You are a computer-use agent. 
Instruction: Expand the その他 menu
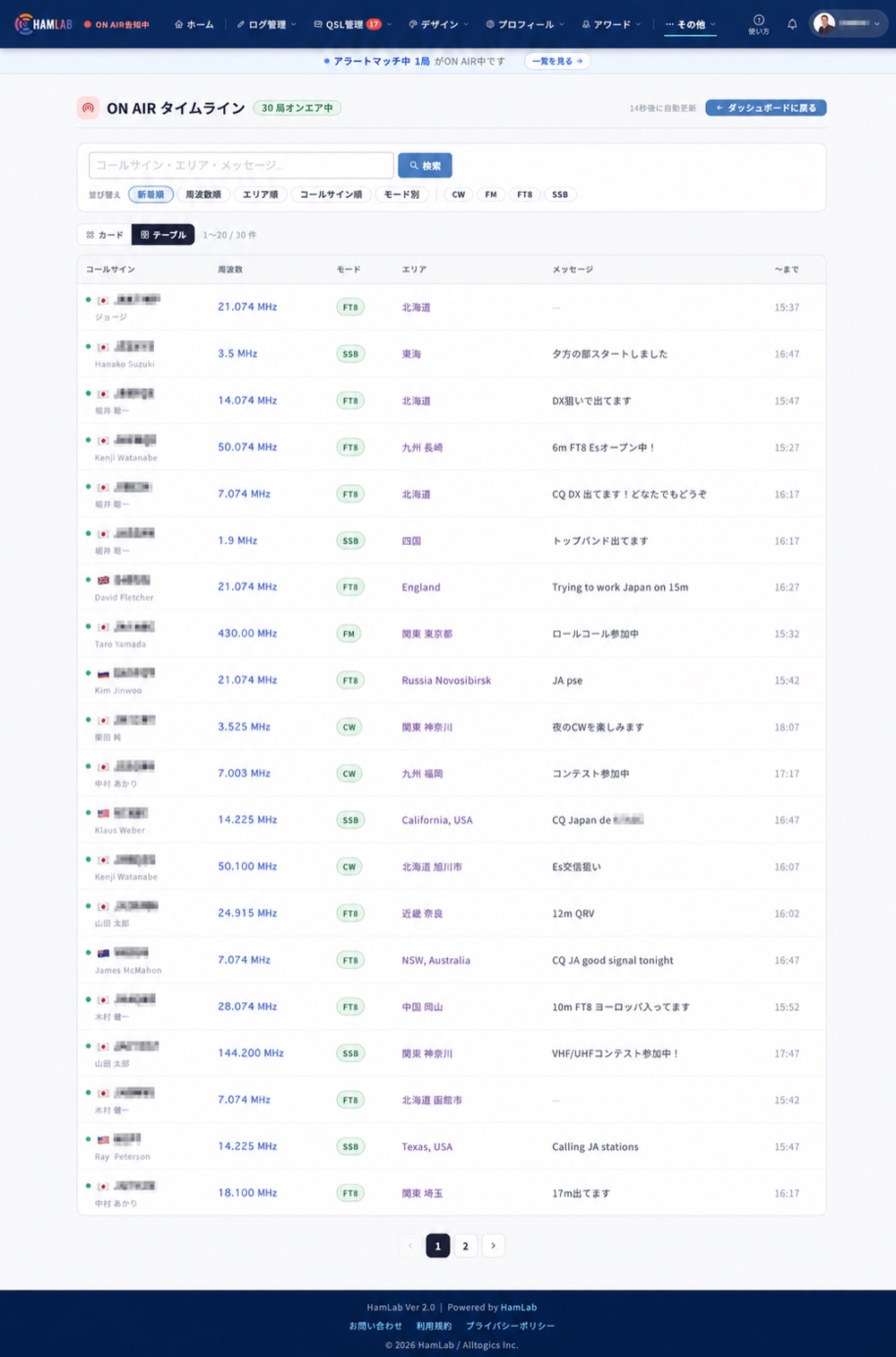[691, 24]
